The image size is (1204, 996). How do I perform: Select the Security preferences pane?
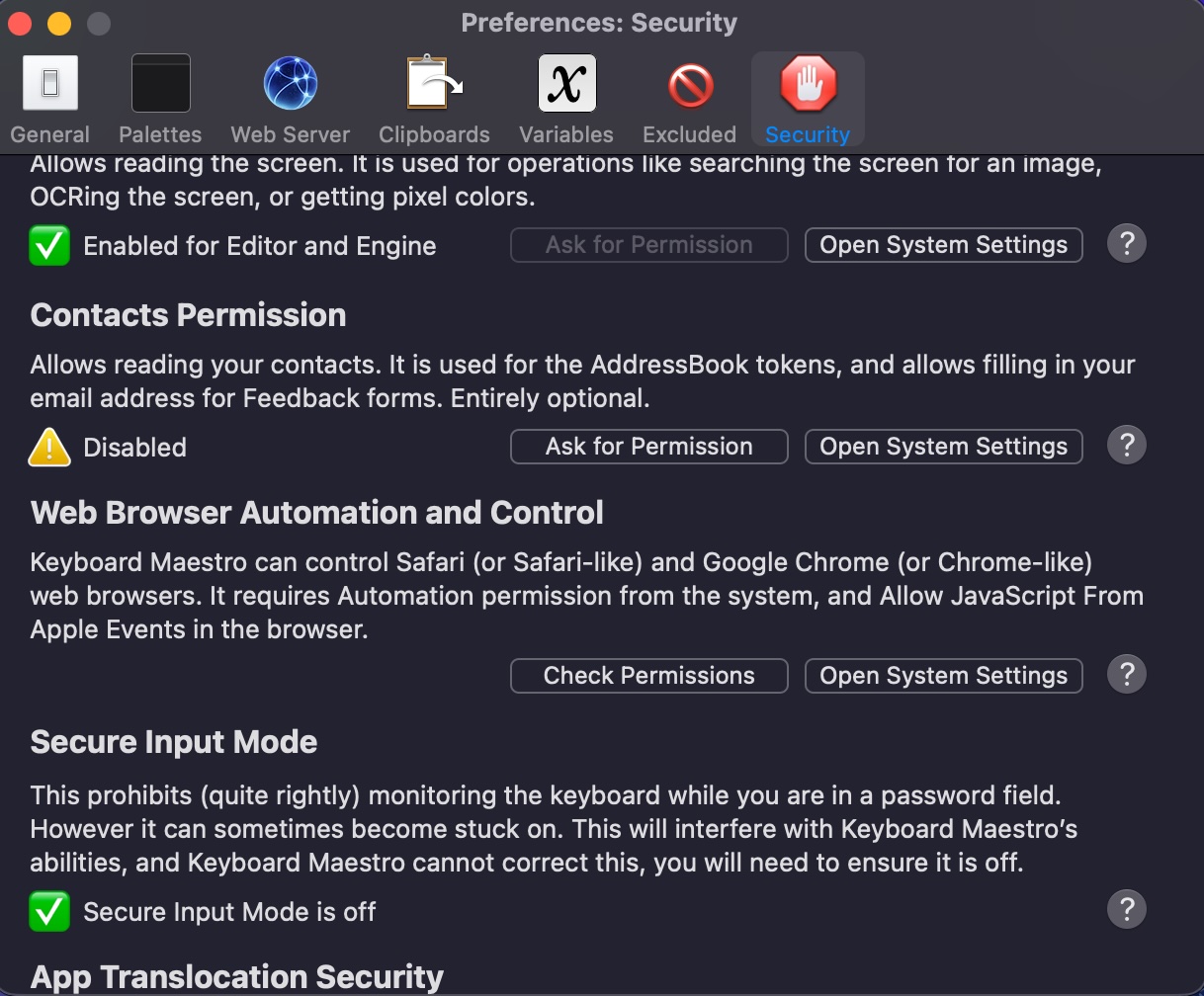[x=808, y=99]
